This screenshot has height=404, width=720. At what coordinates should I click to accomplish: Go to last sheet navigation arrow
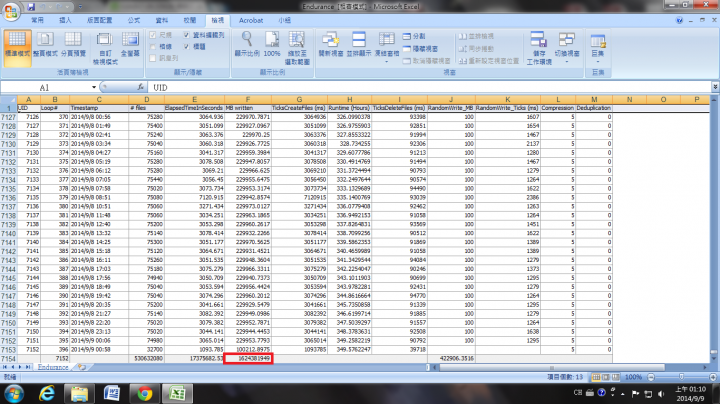pyautogui.click(x=28, y=367)
